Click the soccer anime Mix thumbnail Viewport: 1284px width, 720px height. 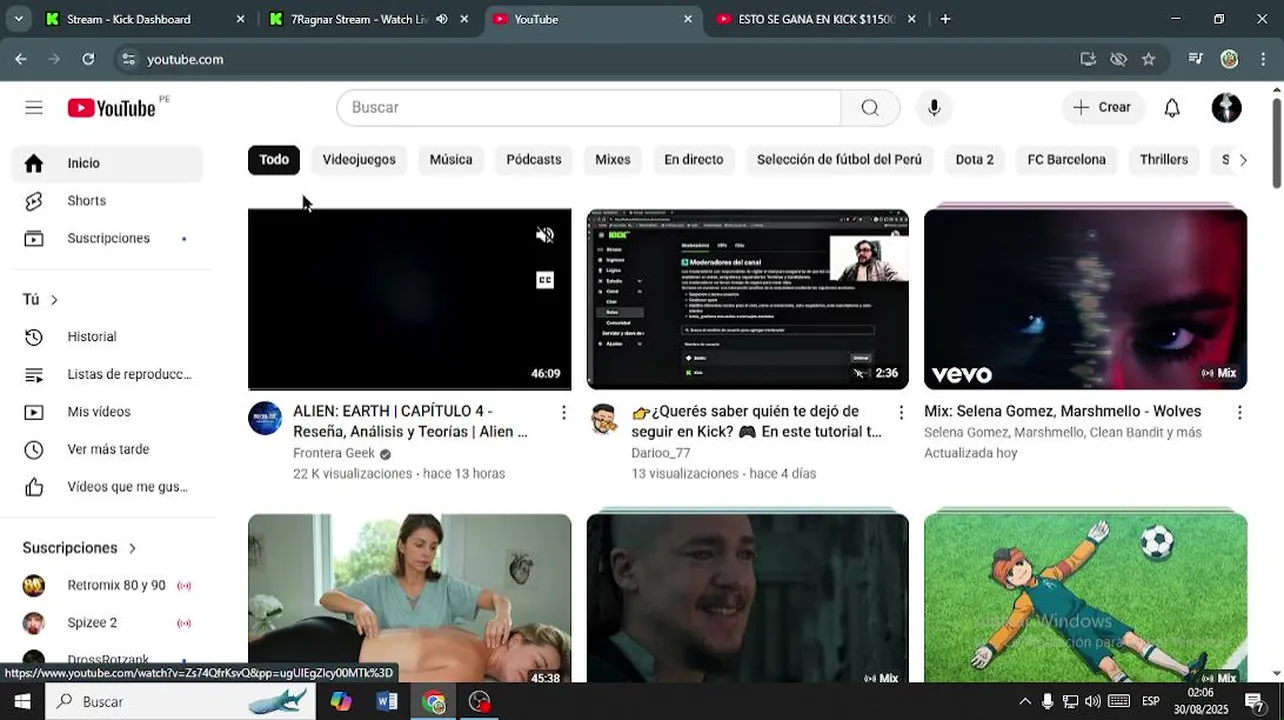point(1086,598)
